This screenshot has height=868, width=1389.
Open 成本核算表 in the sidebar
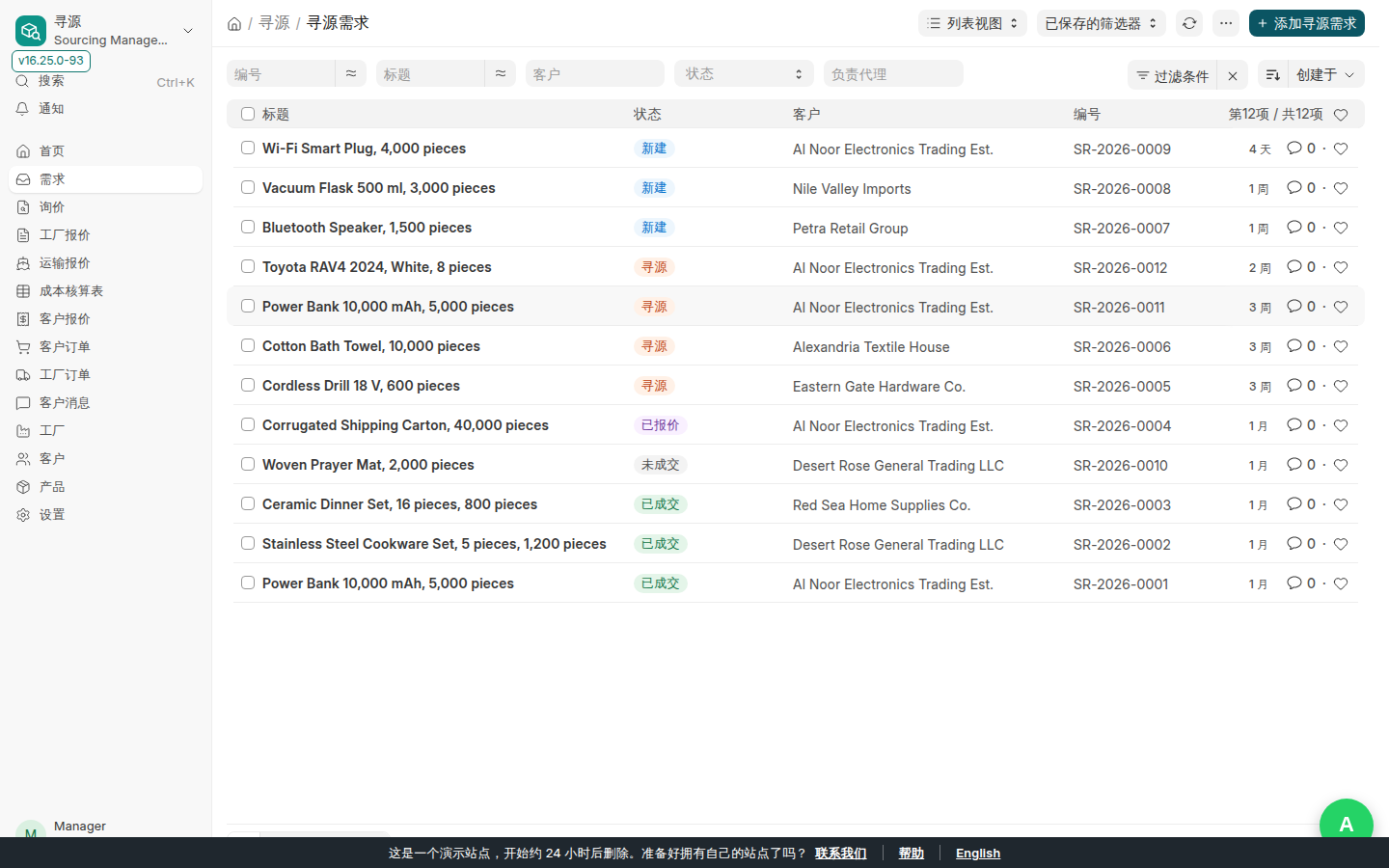106,291
